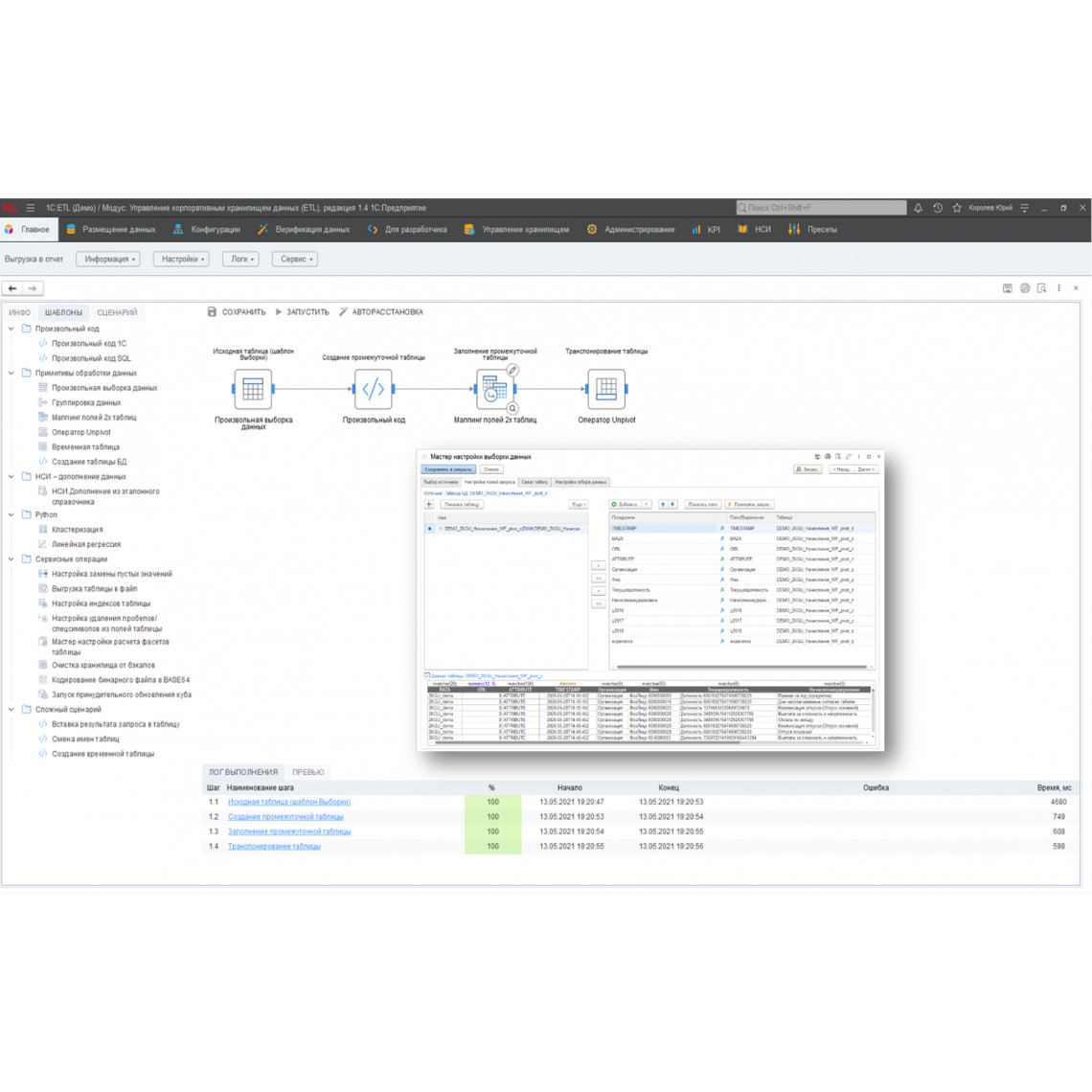Click the СОХРАНИТЬ button
Viewport: 1092px width, 1092px height.
[x=237, y=312]
